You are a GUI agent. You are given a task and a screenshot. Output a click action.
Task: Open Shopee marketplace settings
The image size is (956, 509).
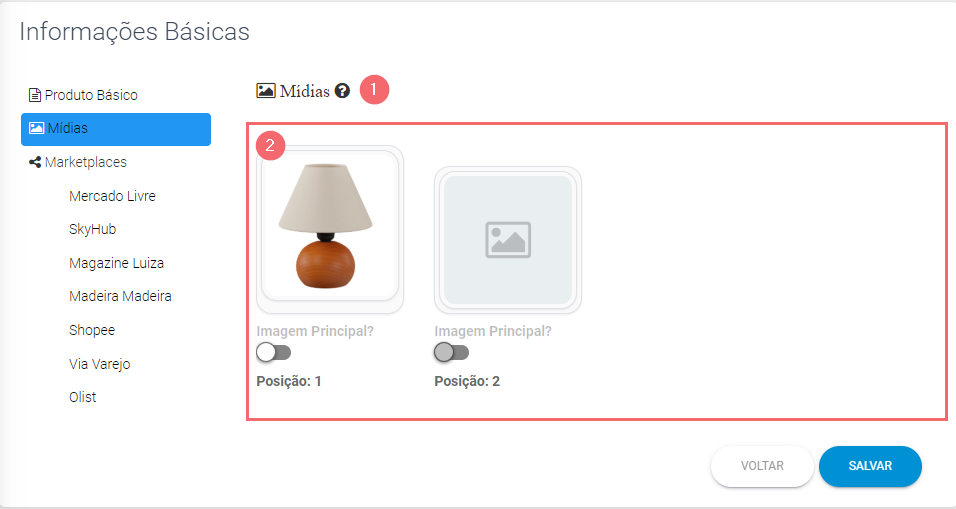(x=92, y=330)
